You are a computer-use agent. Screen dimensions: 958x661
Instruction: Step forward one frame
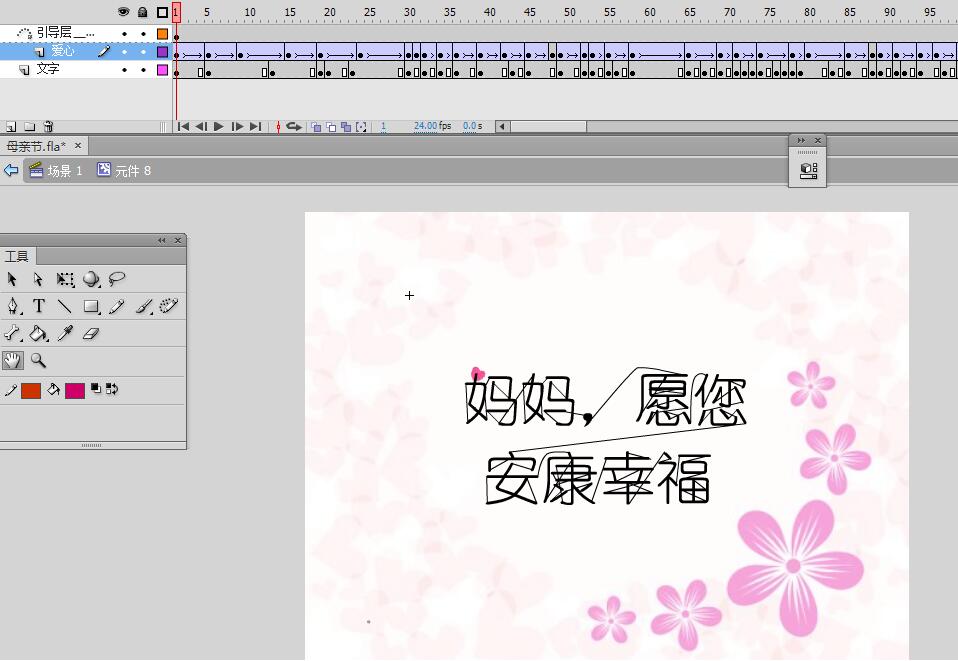(x=237, y=126)
